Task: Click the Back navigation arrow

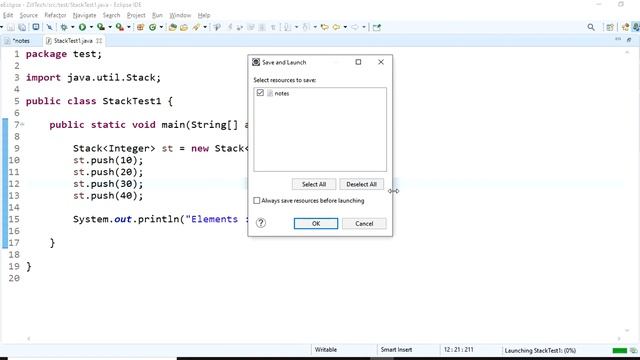Action: 336,27
